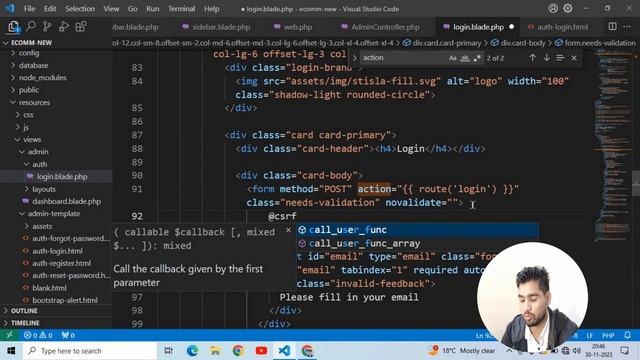Expand the OUTLINE section

coord(56,311)
